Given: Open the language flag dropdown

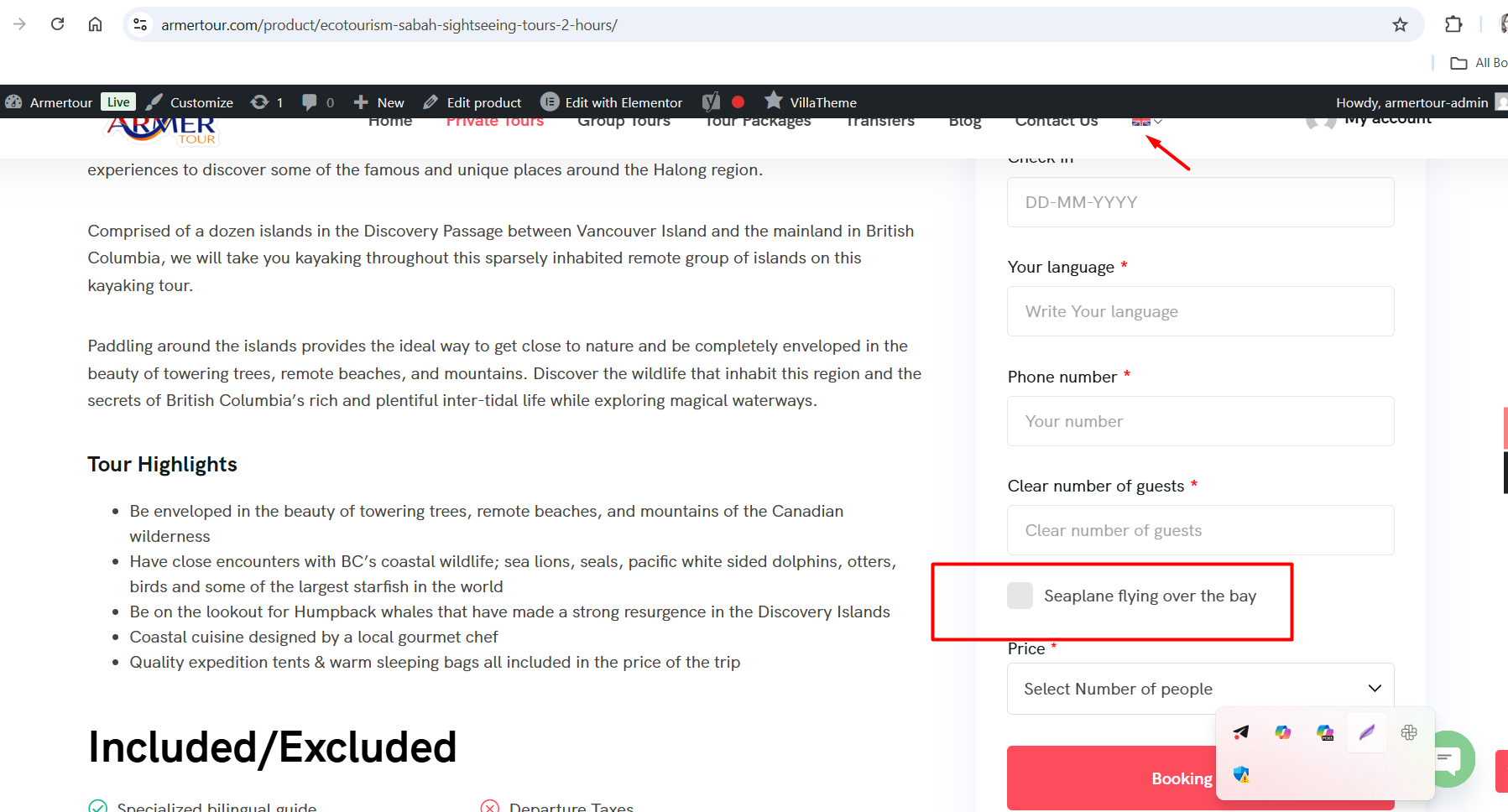Looking at the screenshot, I should (1146, 122).
